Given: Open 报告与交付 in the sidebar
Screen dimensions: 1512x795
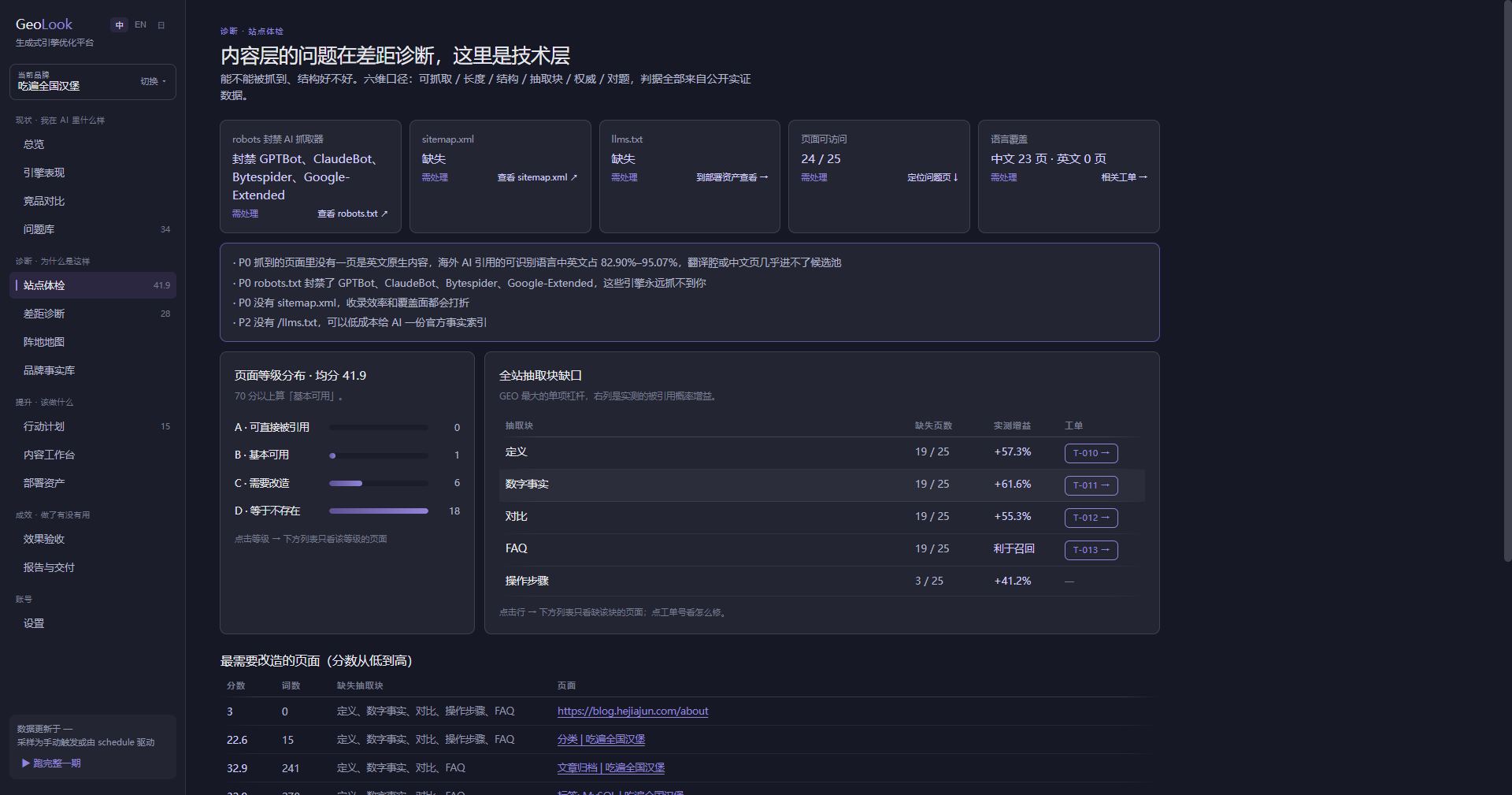Looking at the screenshot, I should point(93,567).
